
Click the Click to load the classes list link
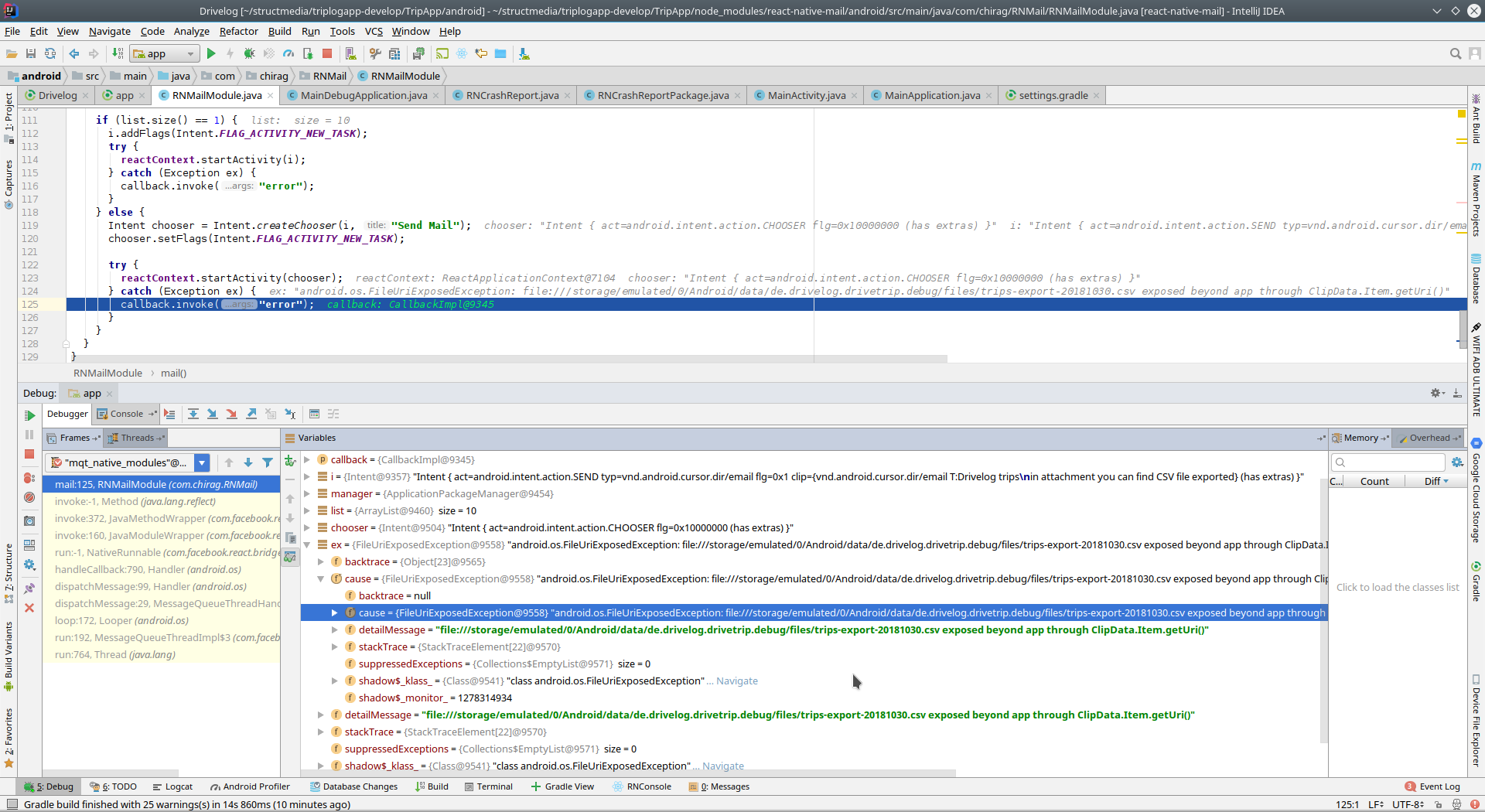tap(1398, 587)
